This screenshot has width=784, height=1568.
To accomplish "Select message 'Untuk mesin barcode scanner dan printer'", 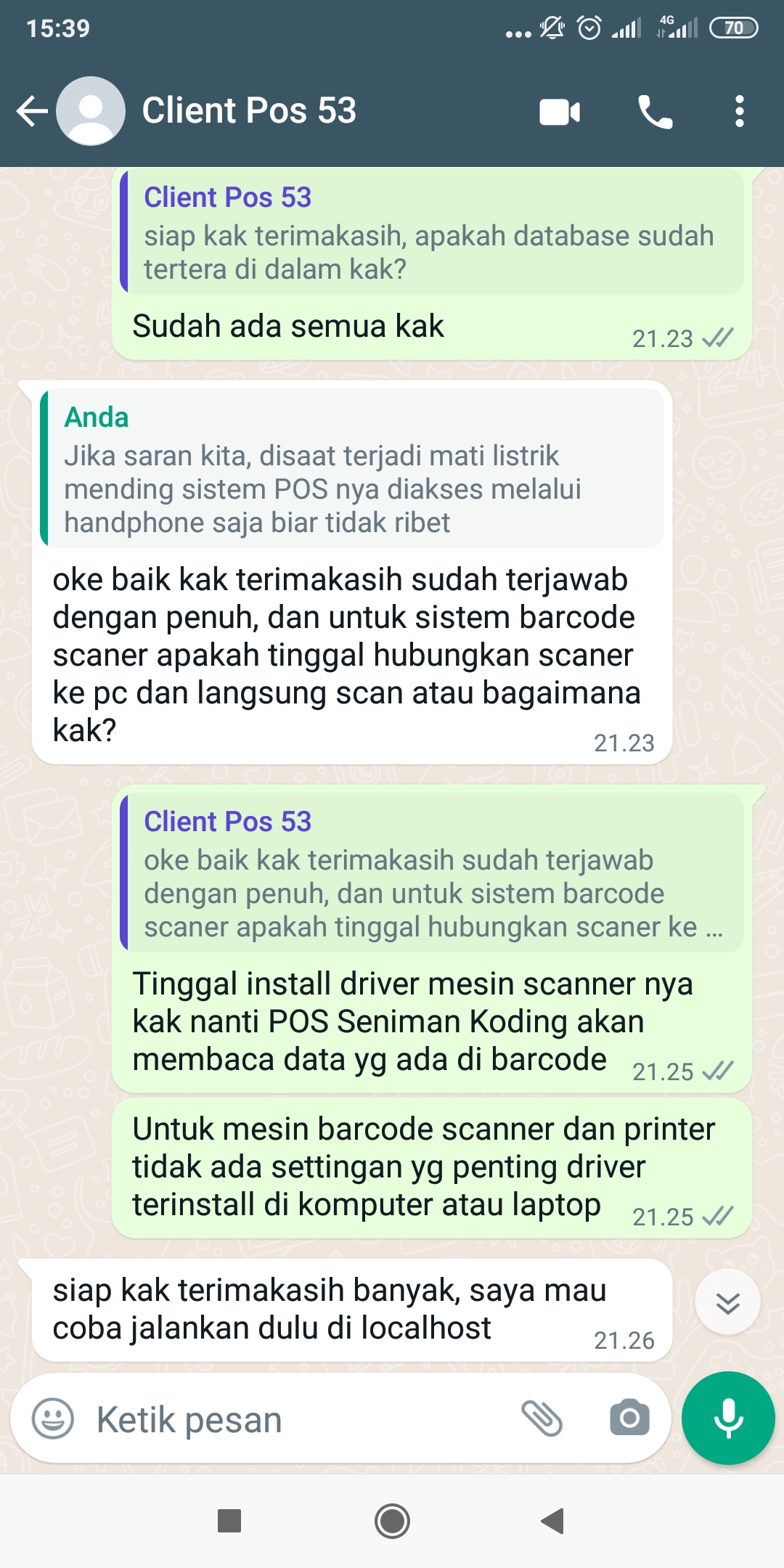I will tap(432, 1168).
